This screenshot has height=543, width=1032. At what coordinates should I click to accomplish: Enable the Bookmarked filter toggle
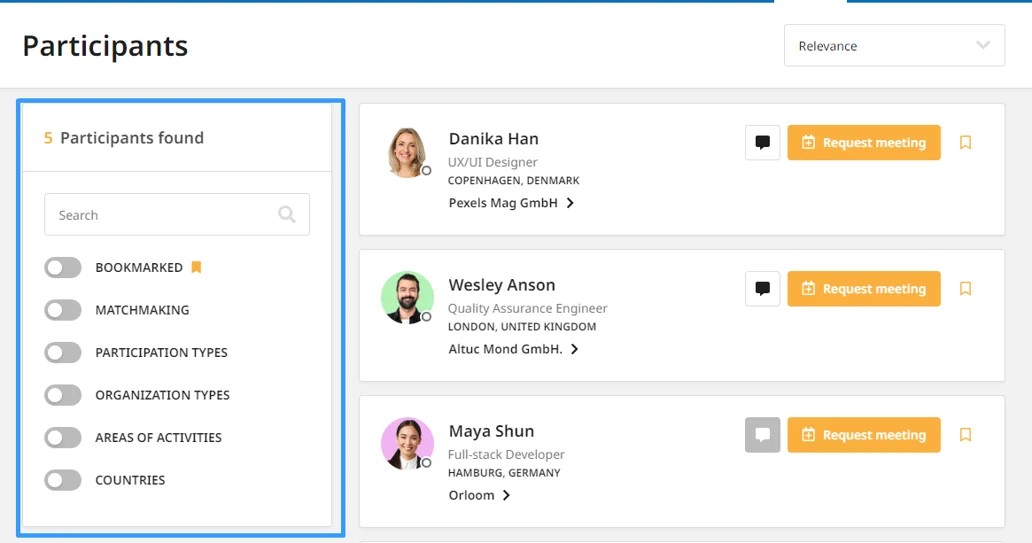(x=63, y=268)
